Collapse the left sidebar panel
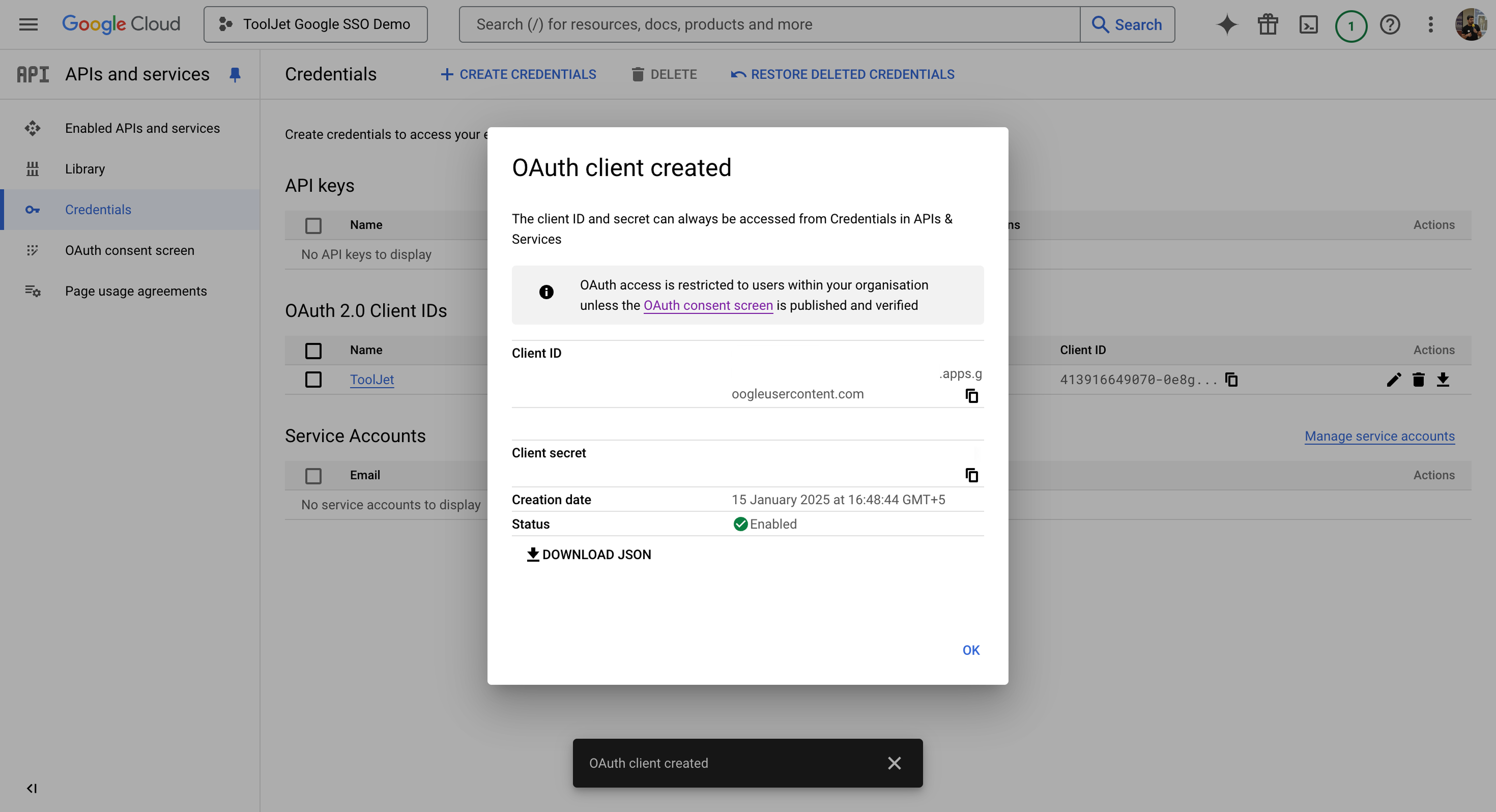This screenshot has width=1496, height=812. click(32, 788)
